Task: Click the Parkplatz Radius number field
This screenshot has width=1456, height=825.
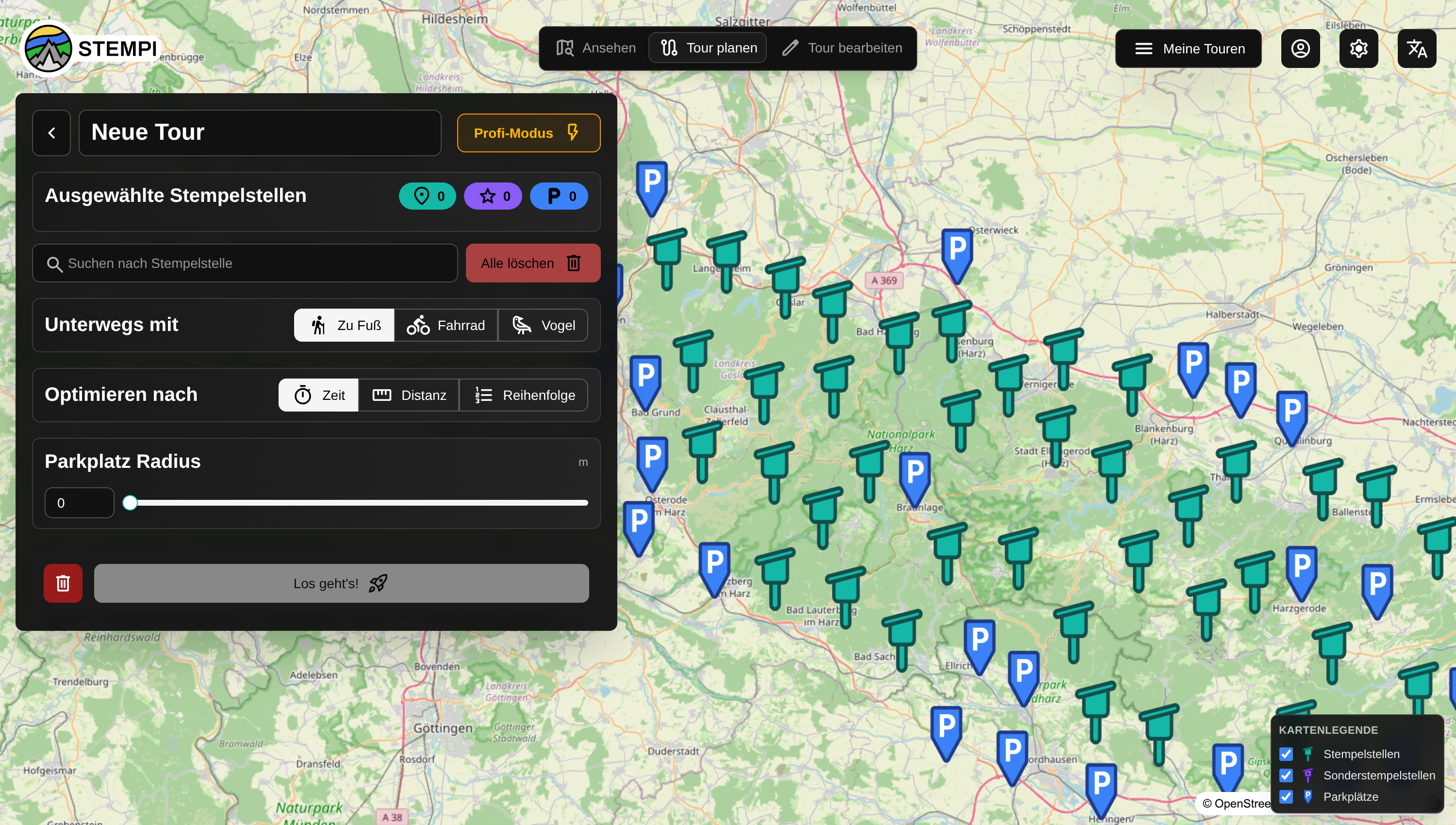Action: (79, 503)
